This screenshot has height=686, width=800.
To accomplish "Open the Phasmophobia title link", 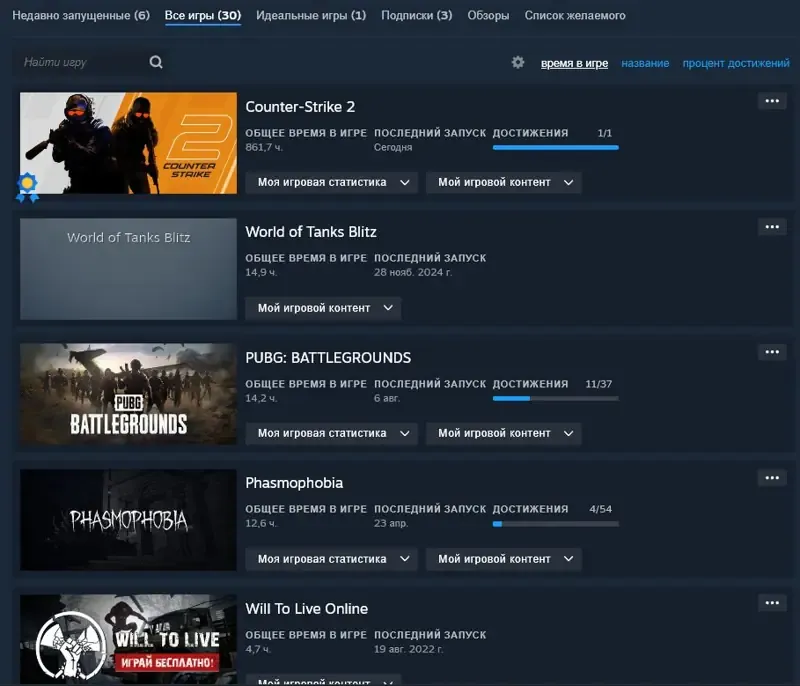I will 294,483.
